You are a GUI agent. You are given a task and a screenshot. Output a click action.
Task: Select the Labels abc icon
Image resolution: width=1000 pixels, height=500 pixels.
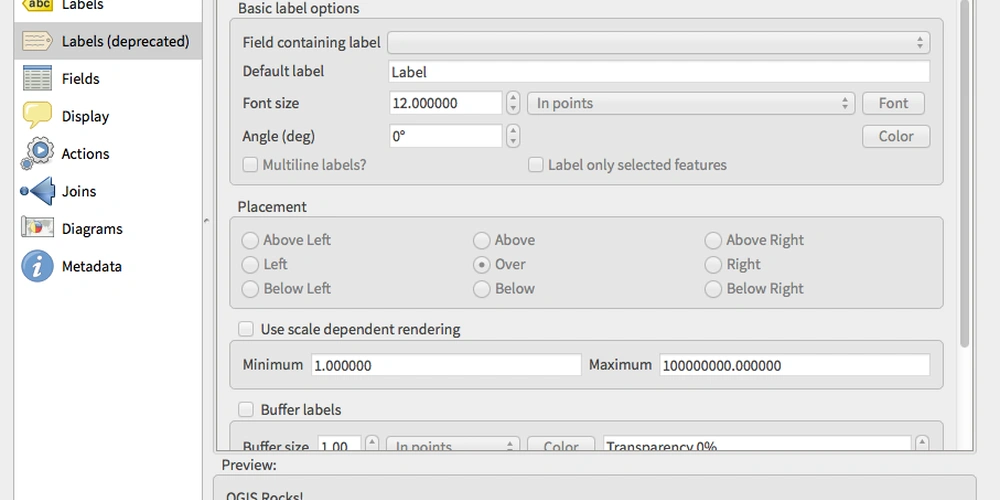[x=40, y=5]
